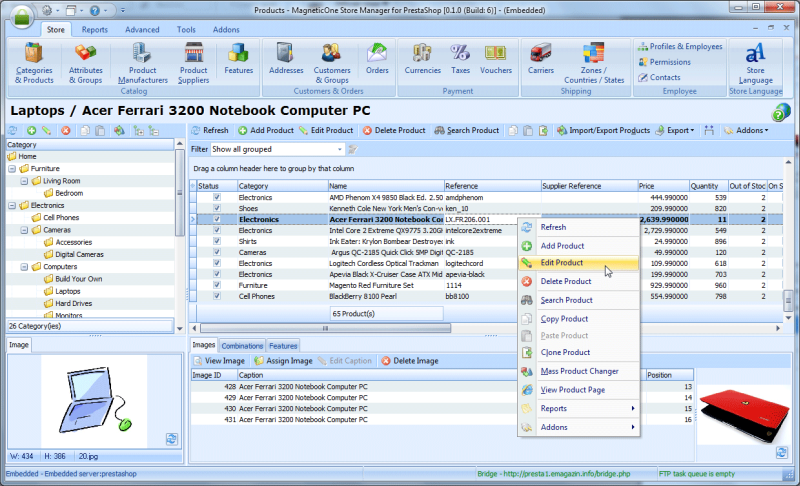Open the Features ribbon icon
This screenshot has height=486, width=800.
[x=238, y=59]
